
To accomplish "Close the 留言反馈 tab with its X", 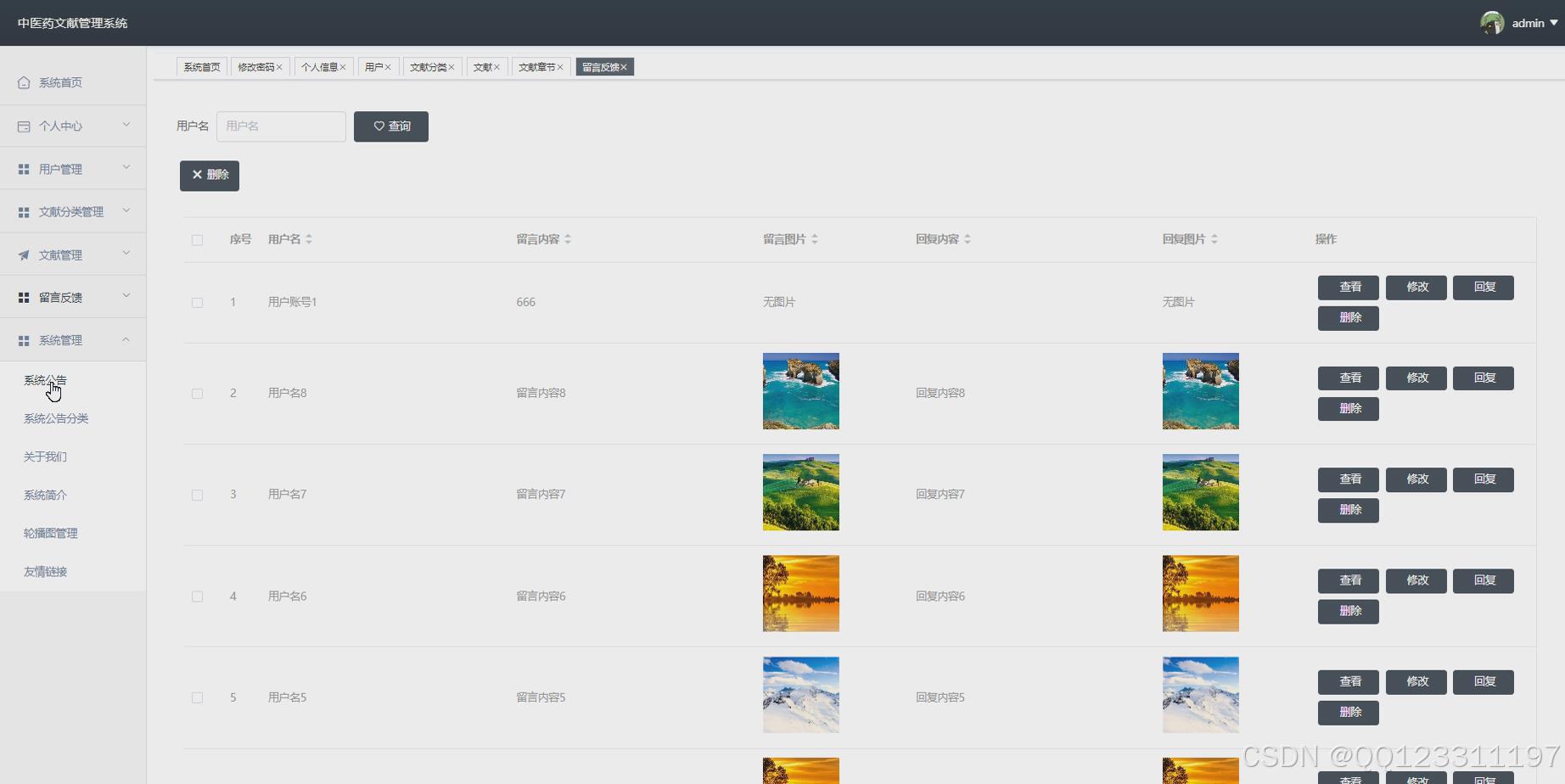I will (624, 67).
